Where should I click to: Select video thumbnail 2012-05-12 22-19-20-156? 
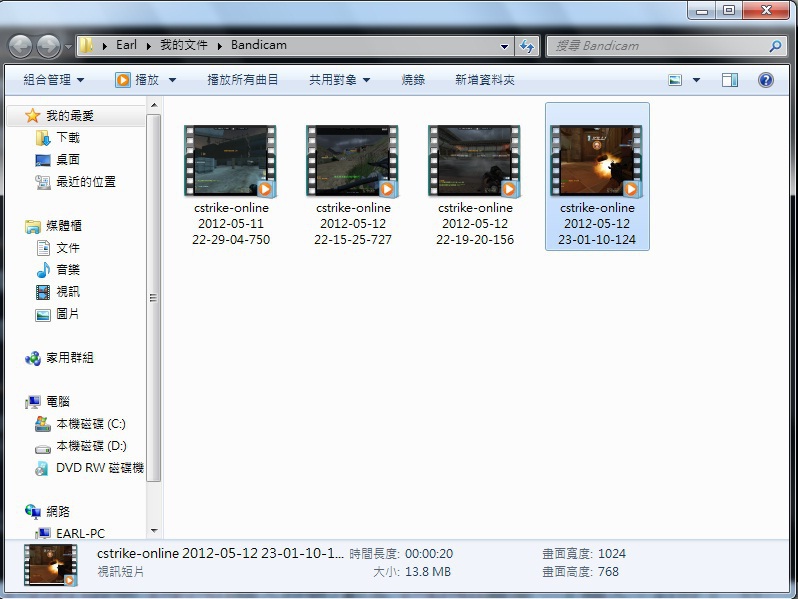coord(475,161)
